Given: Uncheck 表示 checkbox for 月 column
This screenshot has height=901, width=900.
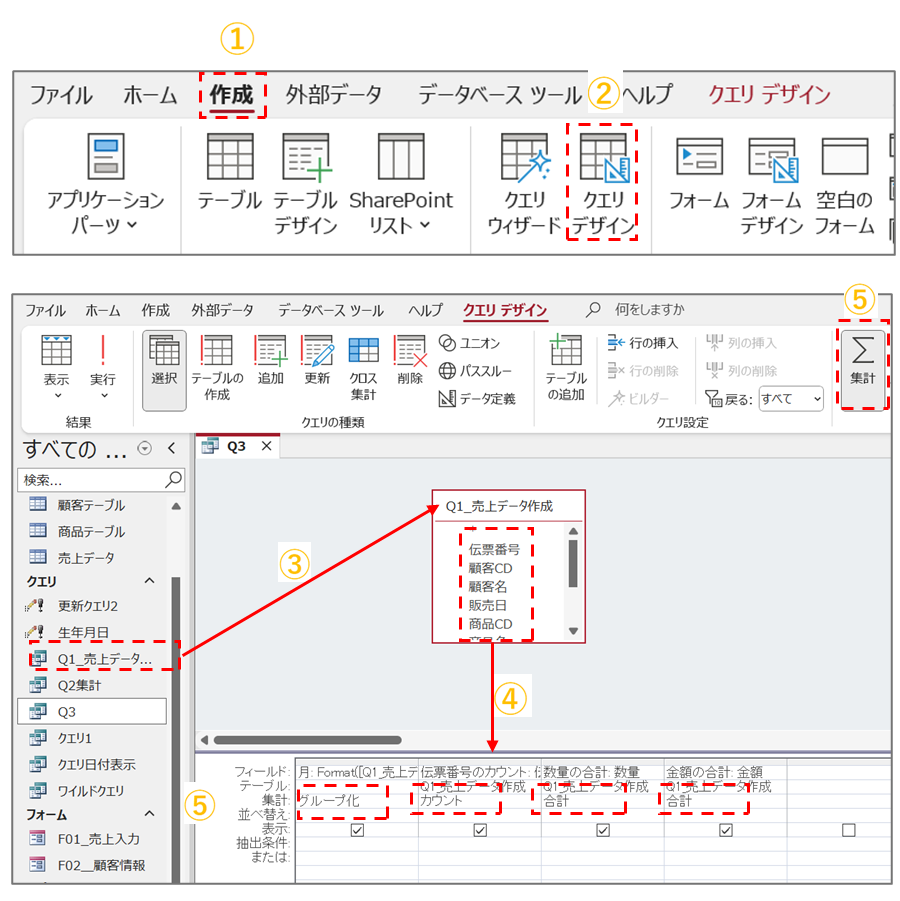Looking at the screenshot, I should click(x=357, y=830).
